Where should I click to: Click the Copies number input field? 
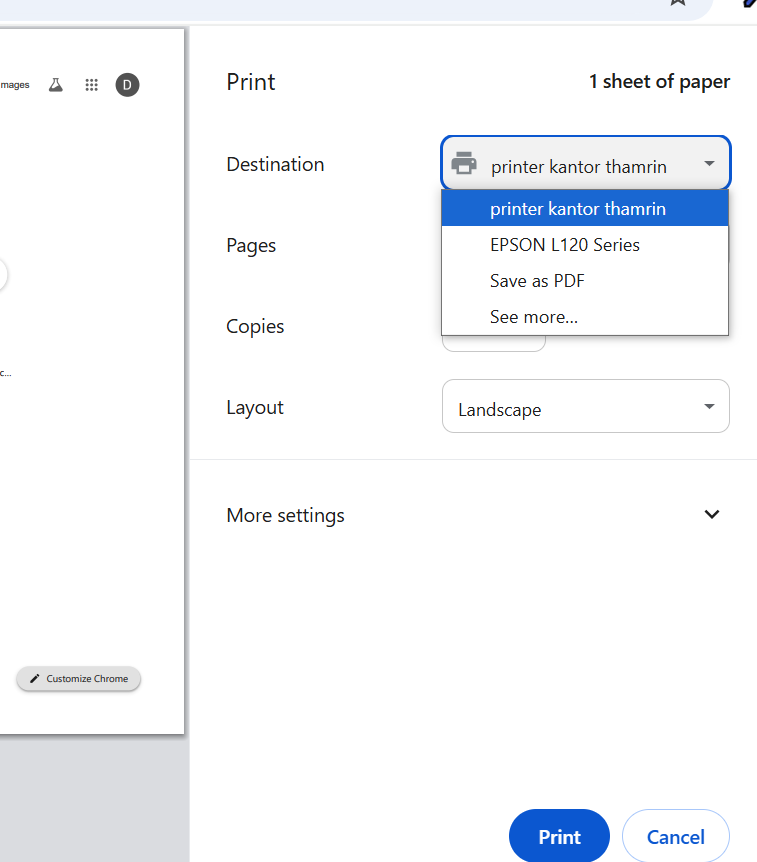click(x=494, y=342)
